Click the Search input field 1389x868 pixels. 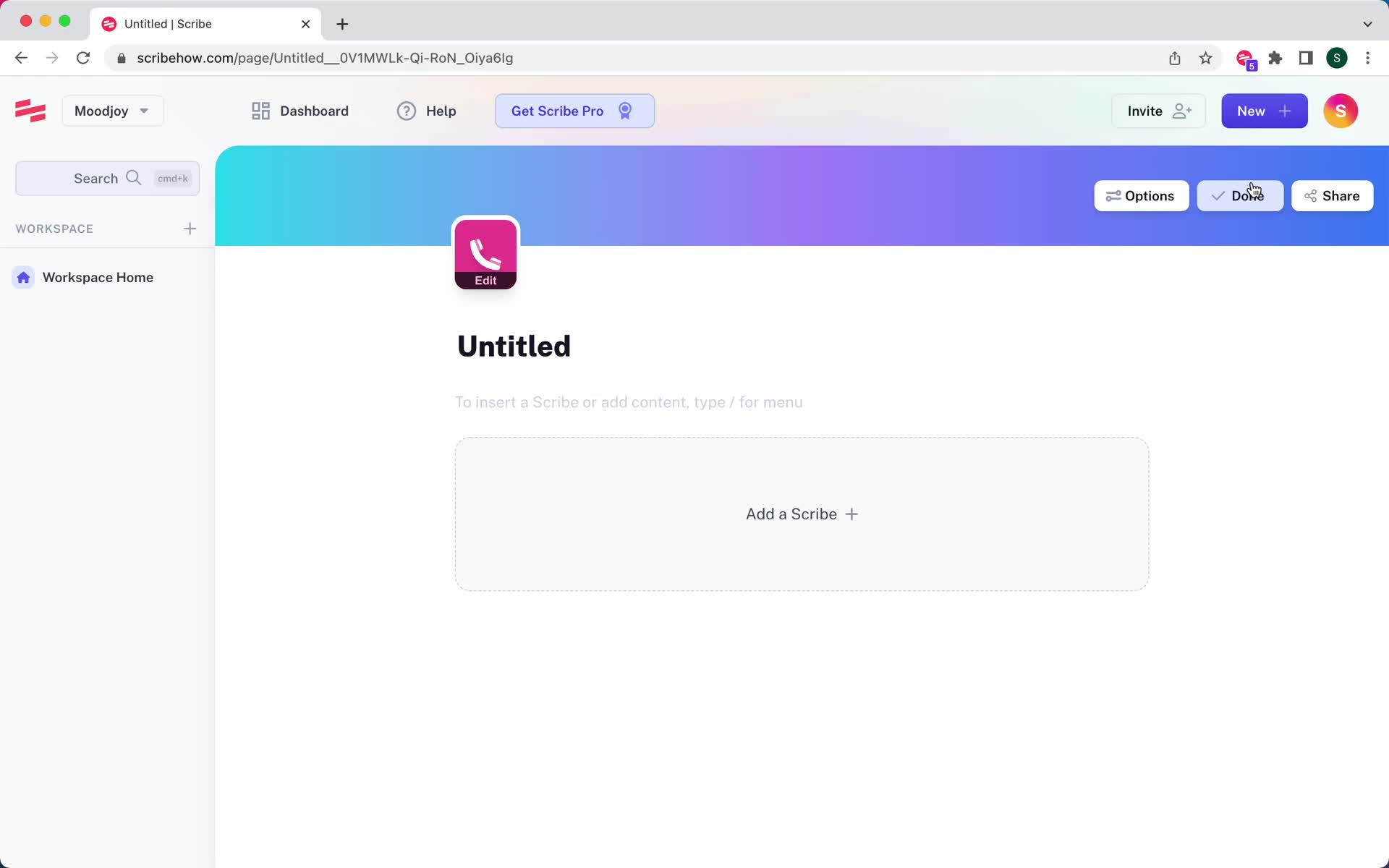(107, 178)
